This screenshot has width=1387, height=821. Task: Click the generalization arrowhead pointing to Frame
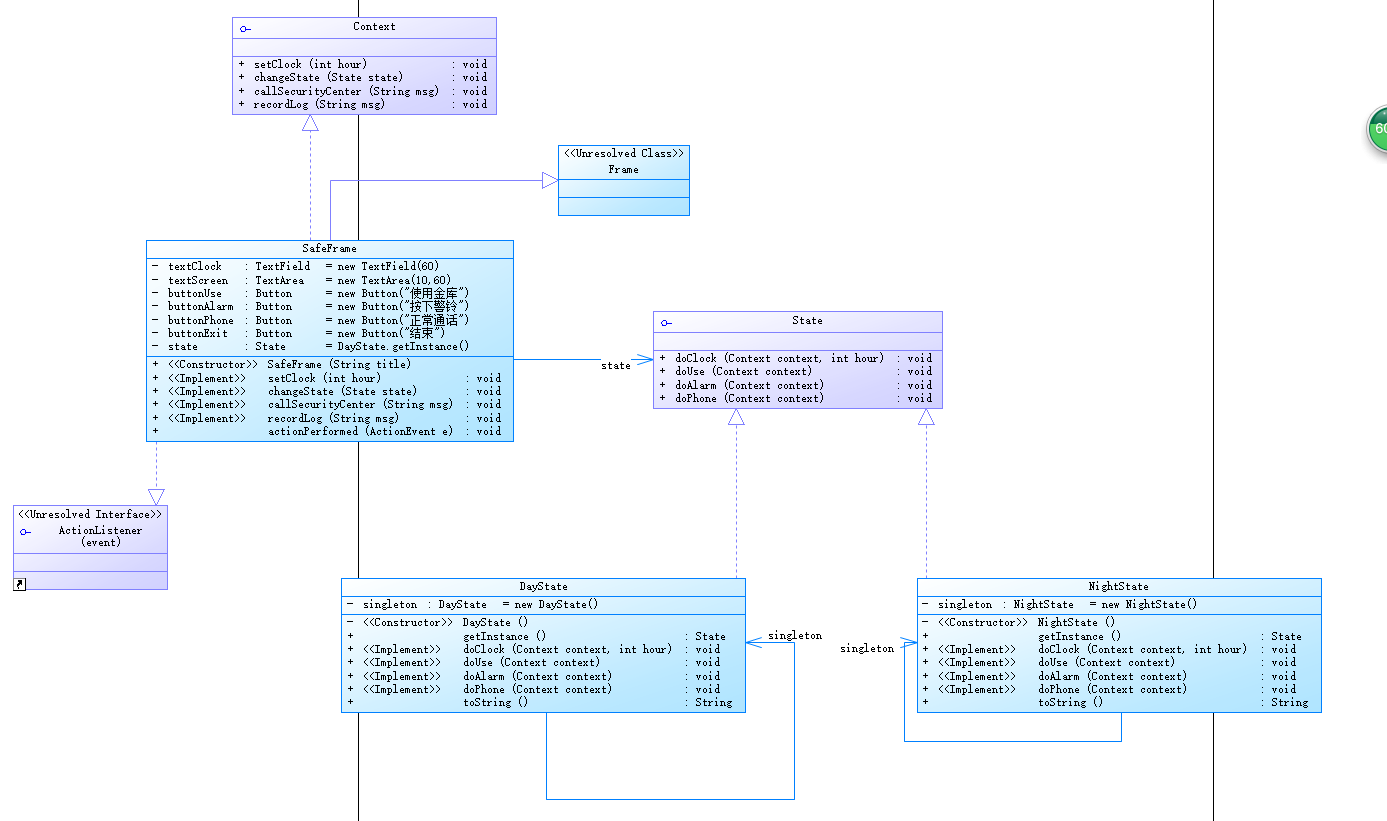(x=549, y=180)
